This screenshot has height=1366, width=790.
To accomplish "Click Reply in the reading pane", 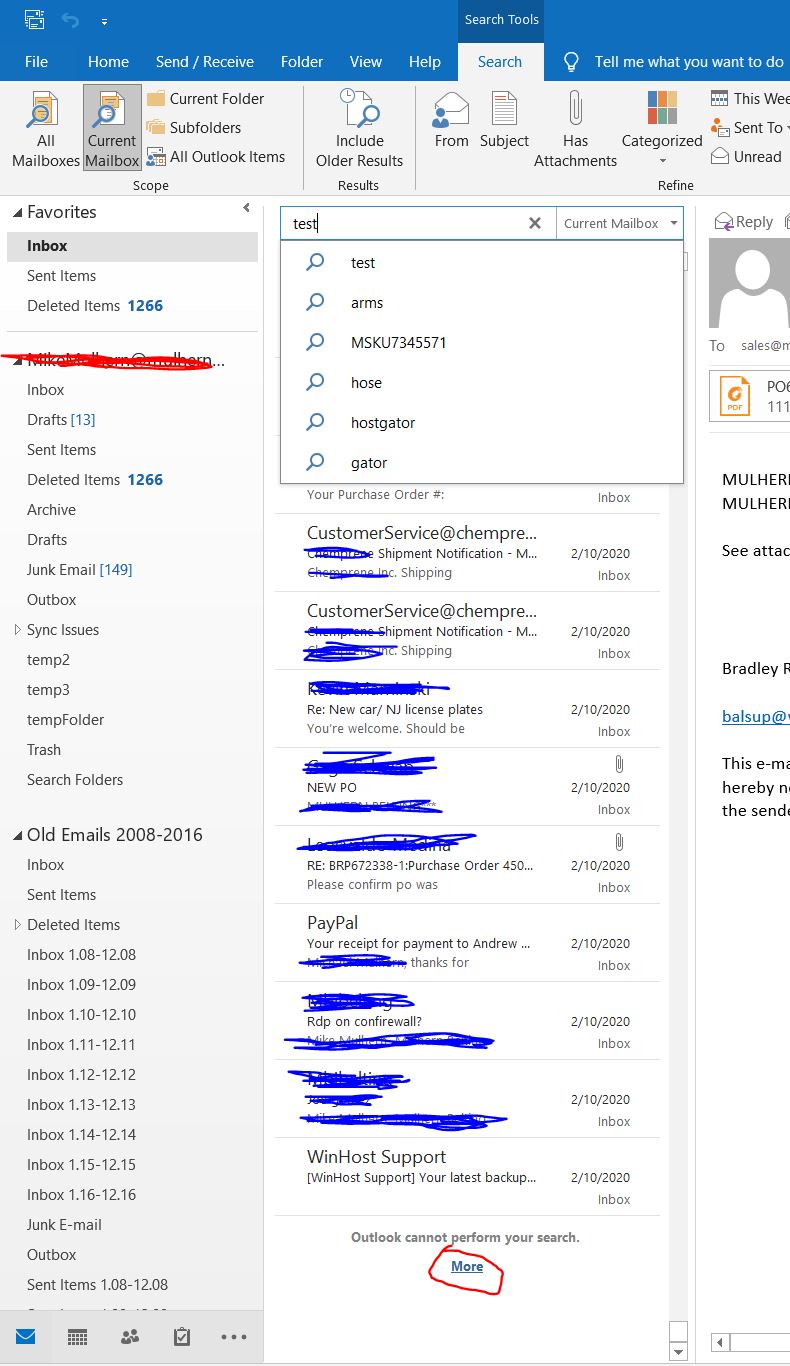I will point(744,222).
